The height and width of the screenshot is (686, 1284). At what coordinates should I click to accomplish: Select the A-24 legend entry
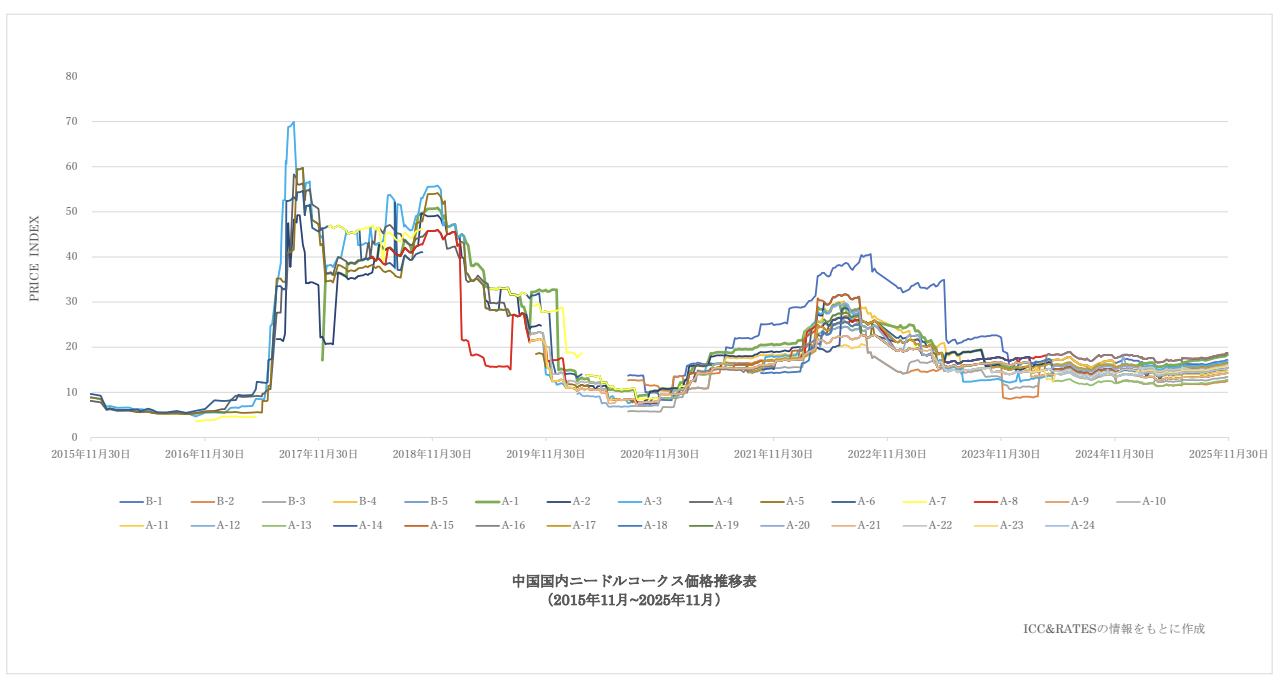tap(1070, 525)
